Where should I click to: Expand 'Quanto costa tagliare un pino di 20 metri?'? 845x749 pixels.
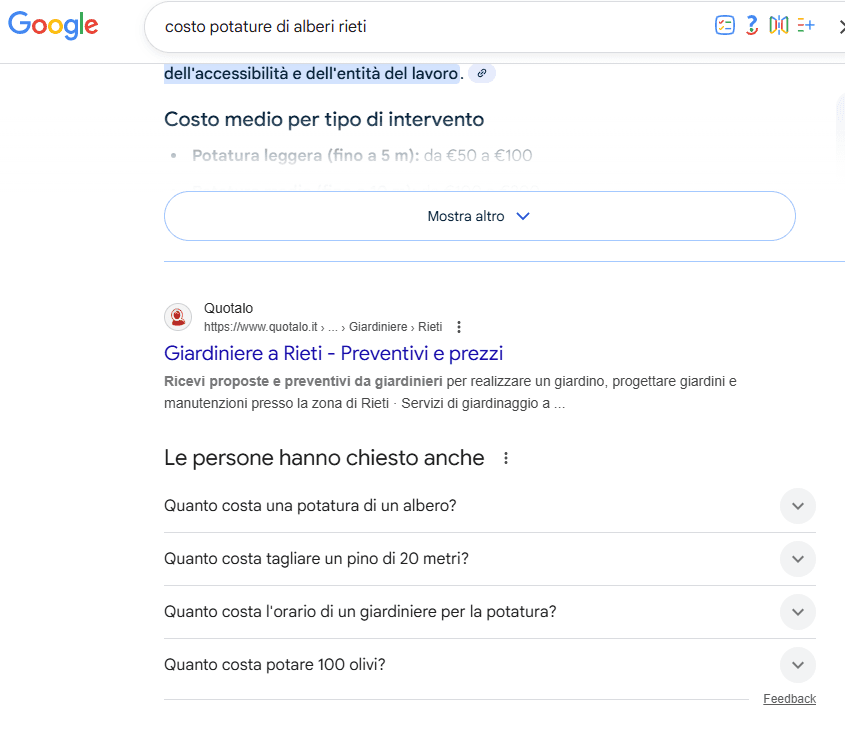(x=797, y=560)
